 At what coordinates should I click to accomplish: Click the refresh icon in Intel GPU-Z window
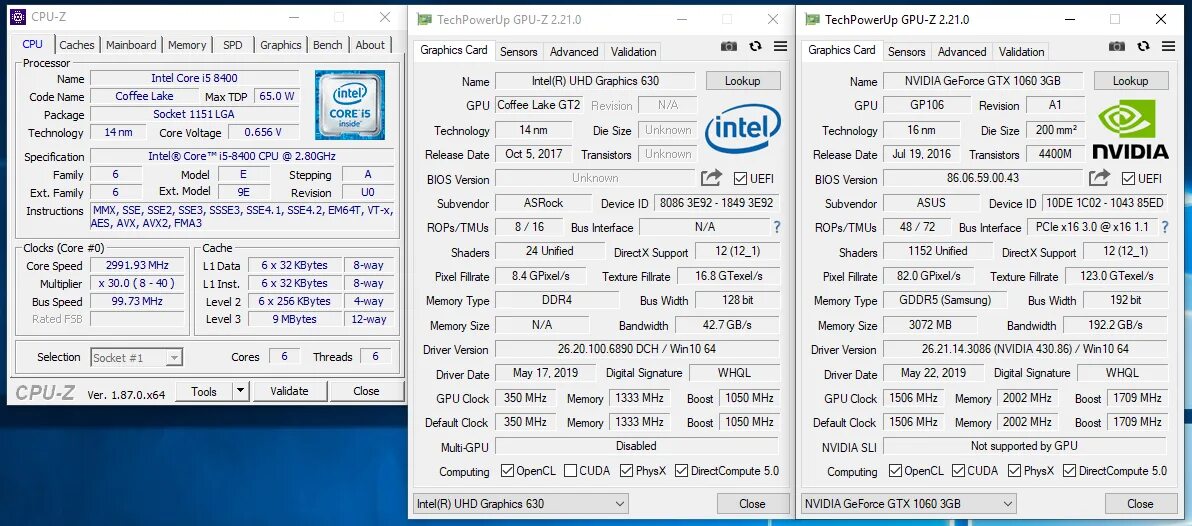(x=755, y=46)
